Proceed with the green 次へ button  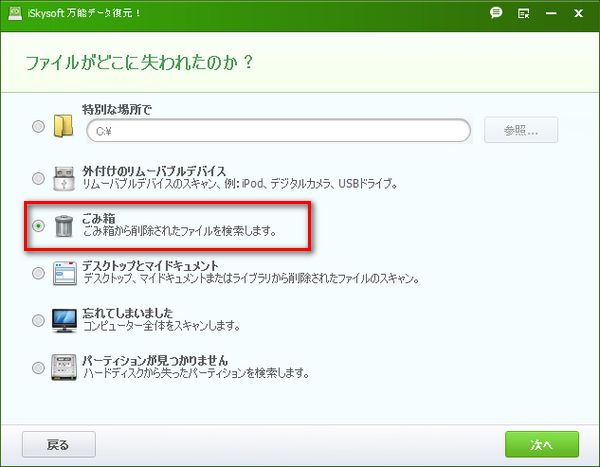(542, 444)
